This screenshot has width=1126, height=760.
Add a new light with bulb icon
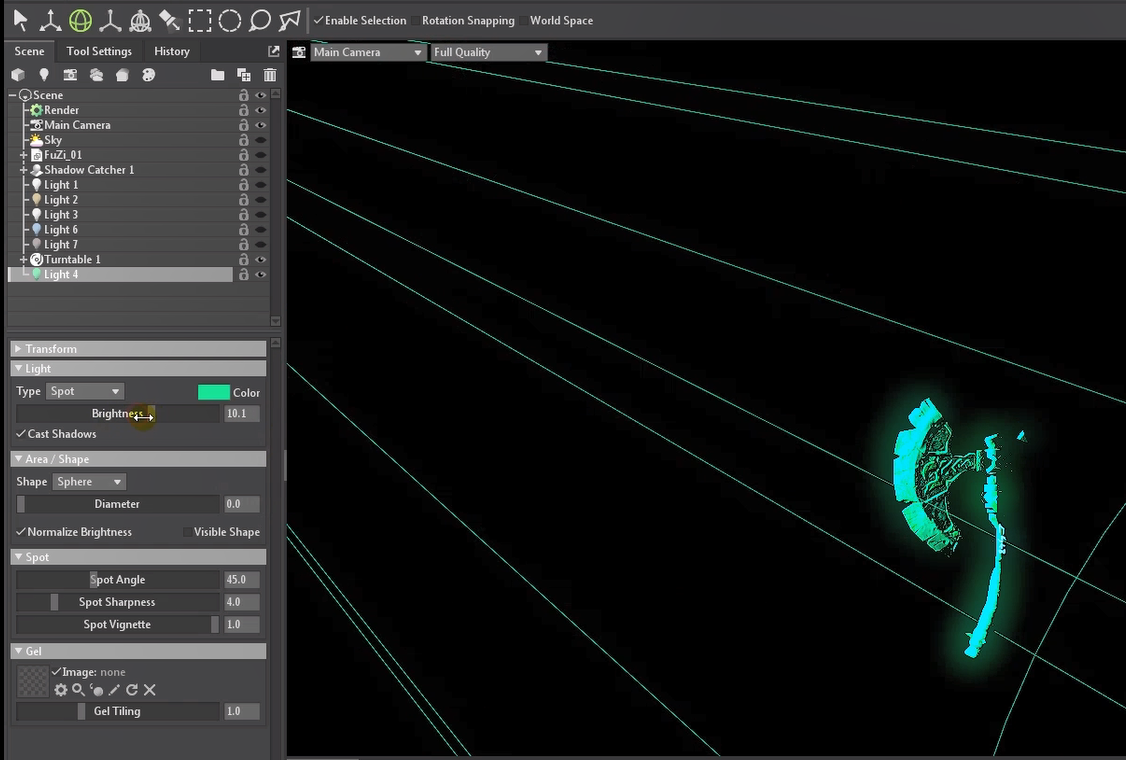click(x=44, y=75)
